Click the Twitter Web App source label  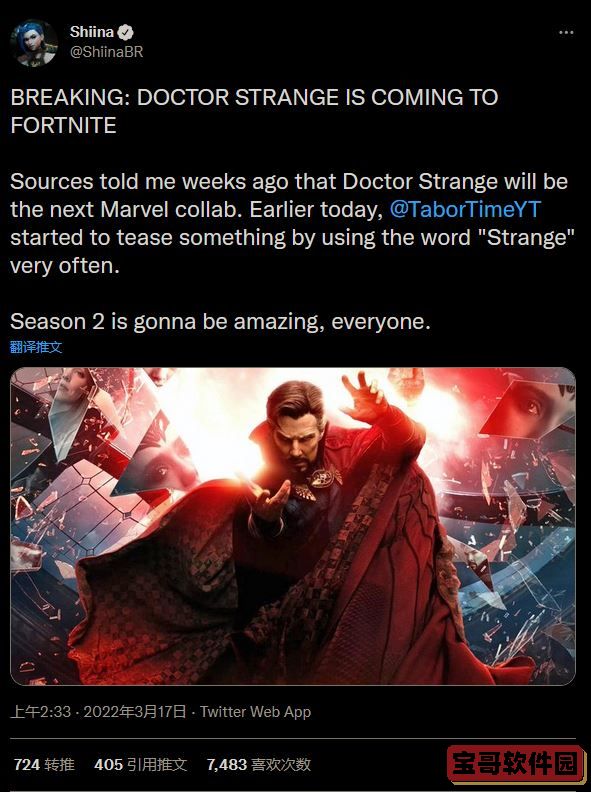255,712
